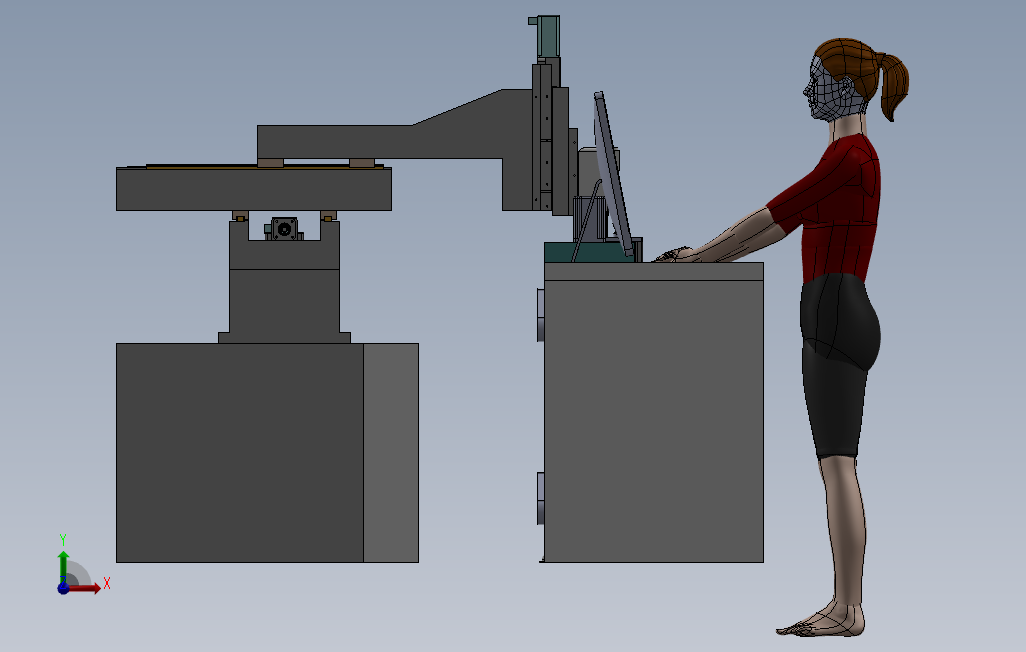This screenshot has width=1026, height=652.
Task: Click the green Y axis arrow of the triad
Action: [63, 566]
